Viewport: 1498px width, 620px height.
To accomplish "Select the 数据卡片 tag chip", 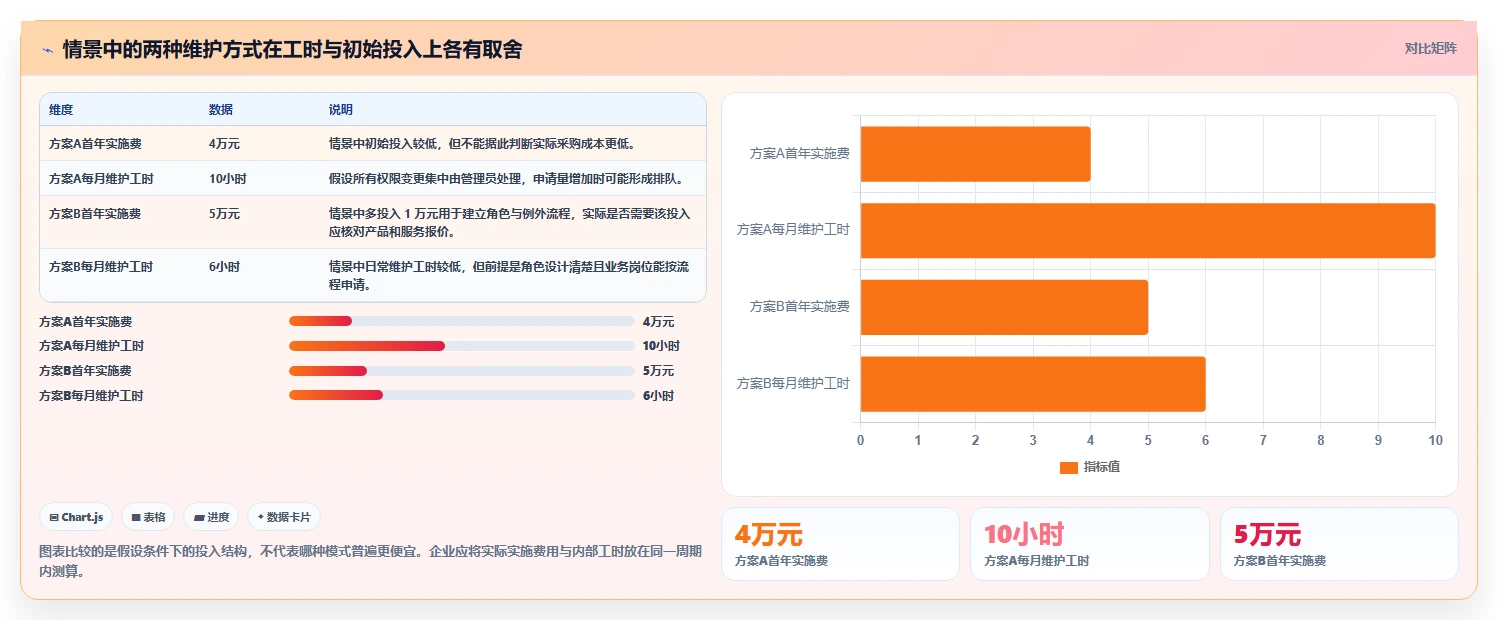I will [x=284, y=517].
